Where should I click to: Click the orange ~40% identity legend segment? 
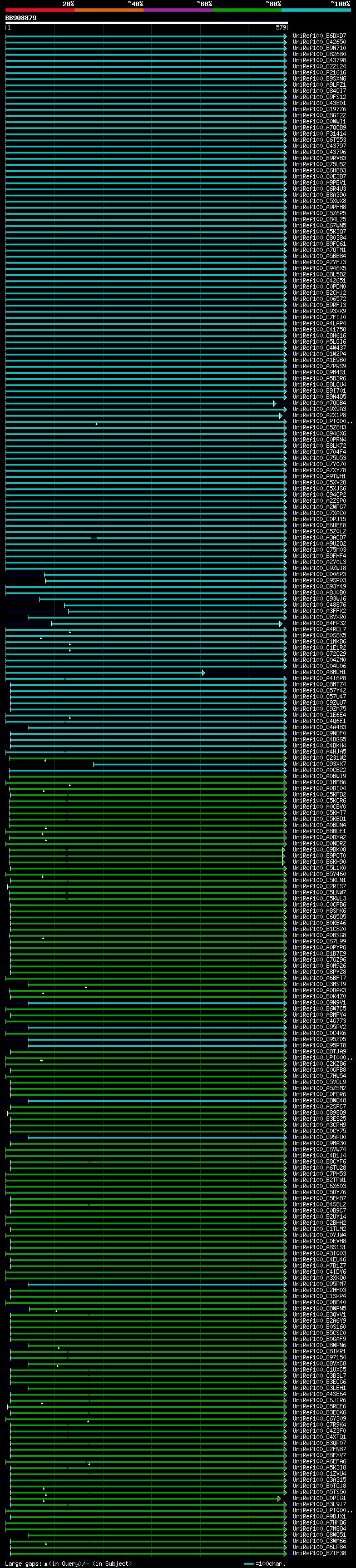(x=109, y=10)
